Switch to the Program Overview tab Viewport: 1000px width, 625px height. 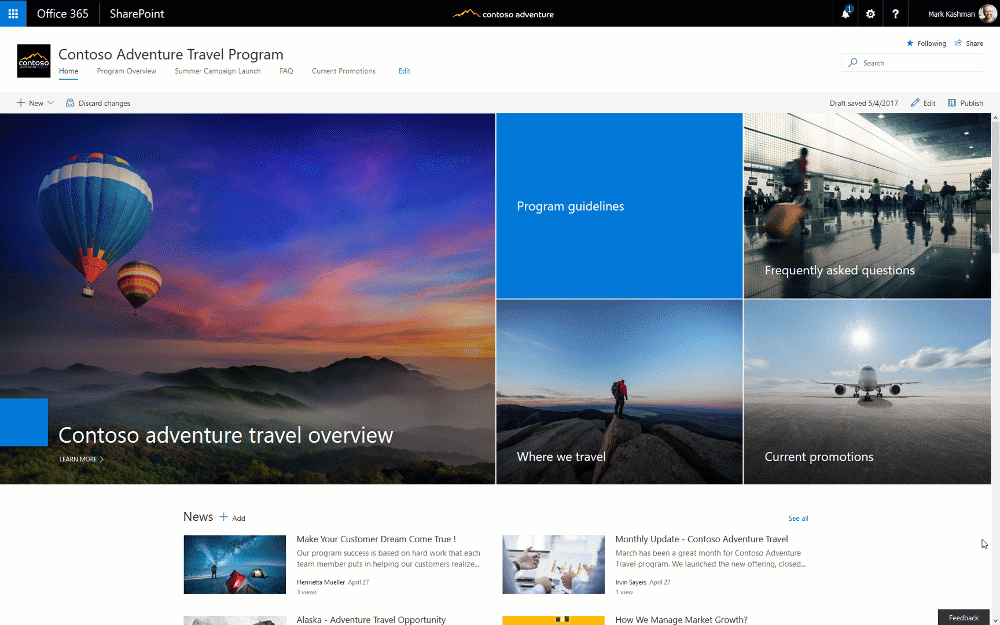126,71
